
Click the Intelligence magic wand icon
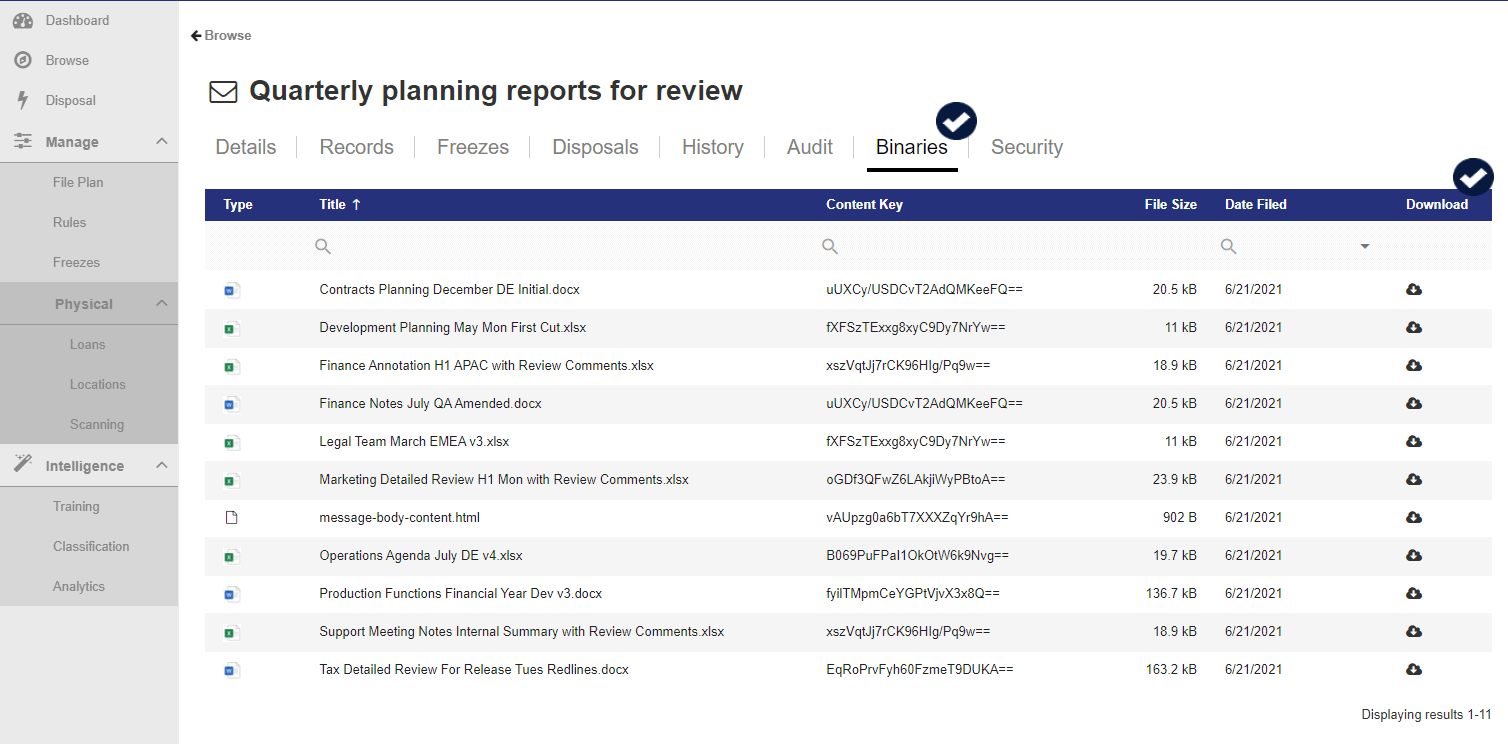(23, 465)
